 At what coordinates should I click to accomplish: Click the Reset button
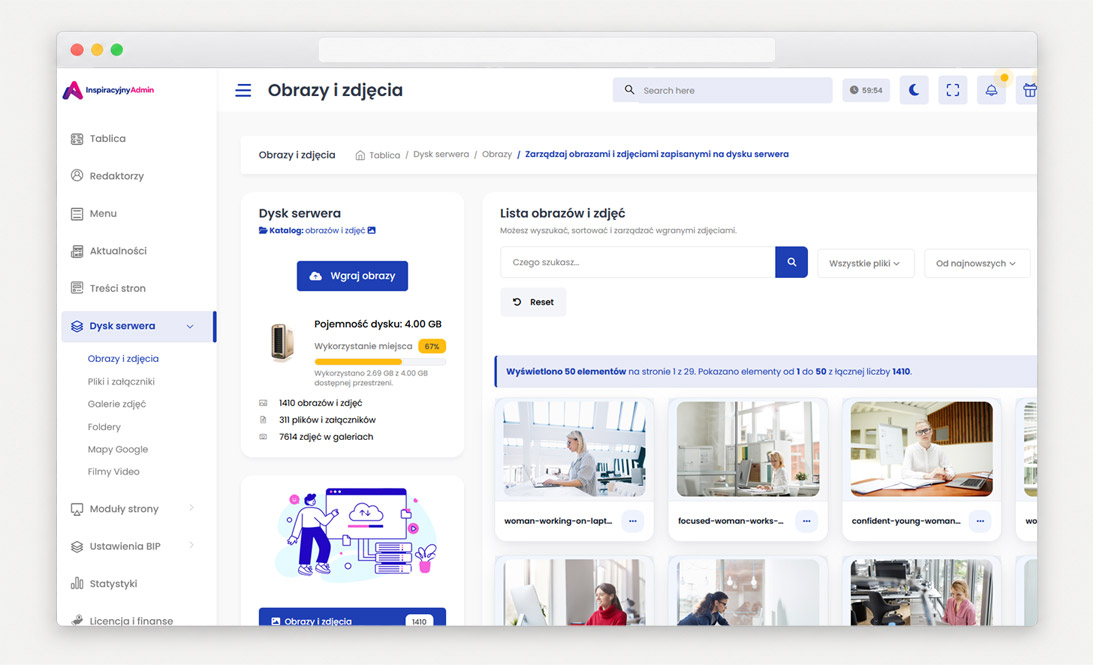533,302
